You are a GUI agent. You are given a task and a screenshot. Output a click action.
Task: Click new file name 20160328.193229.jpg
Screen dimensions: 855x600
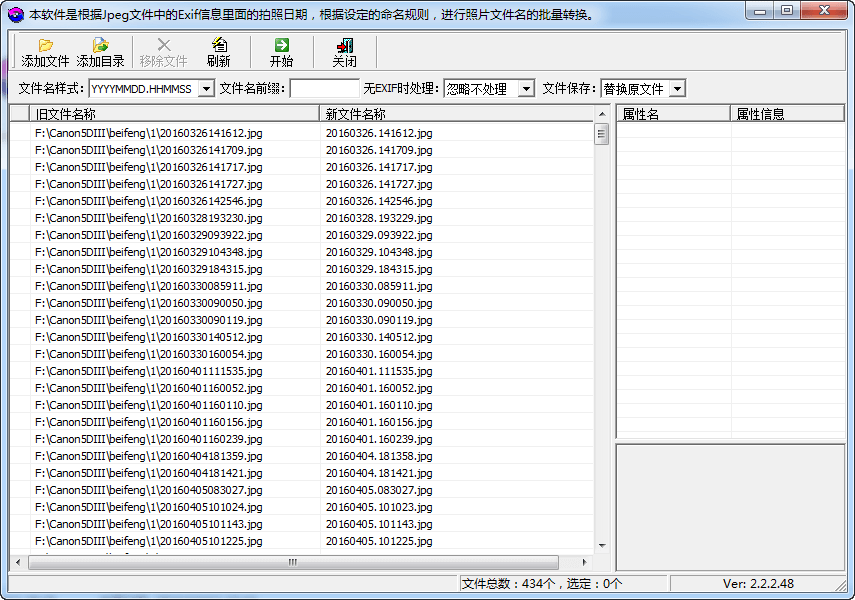[379, 218]
